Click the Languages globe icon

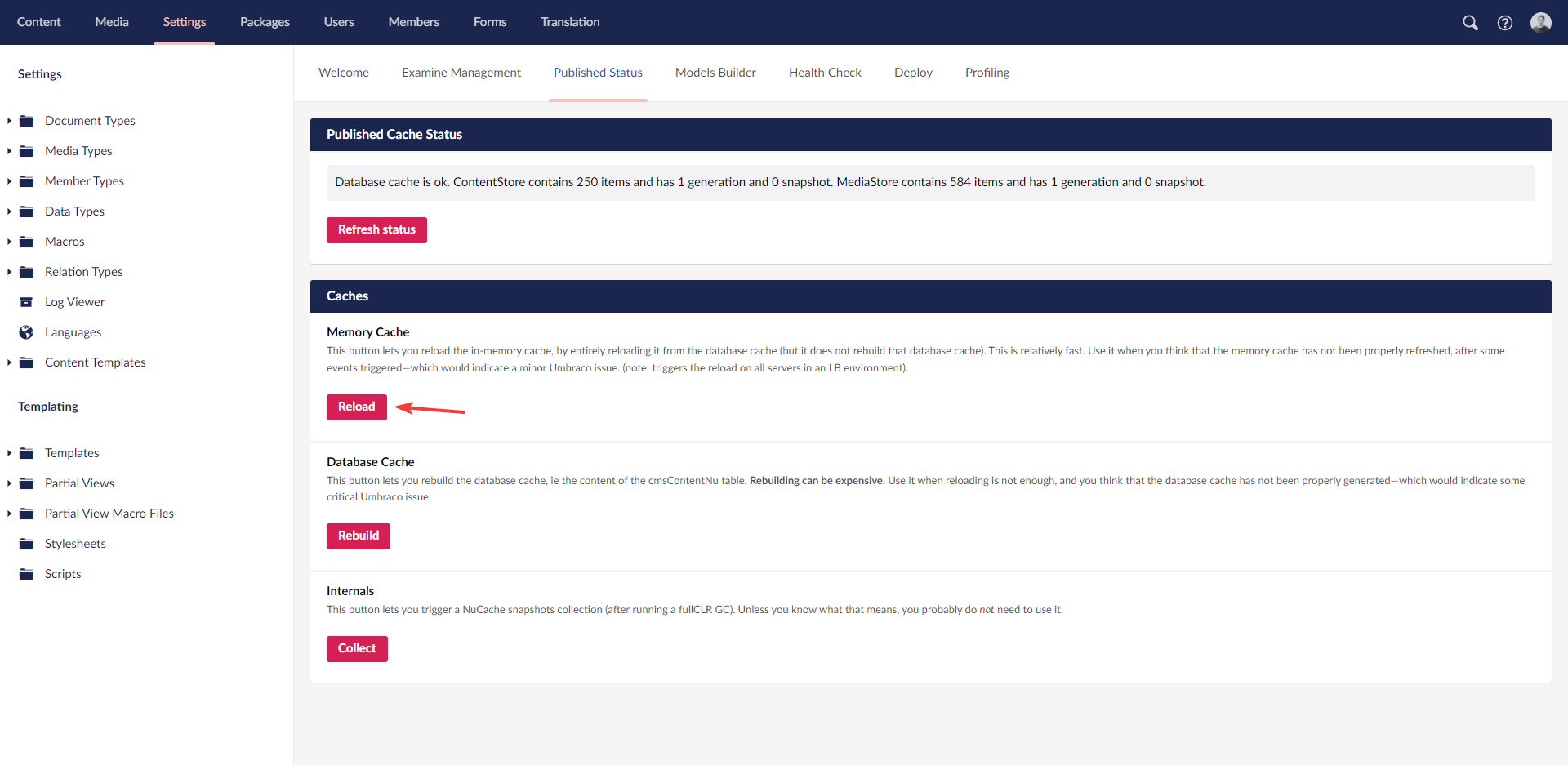tap(26, 332)
